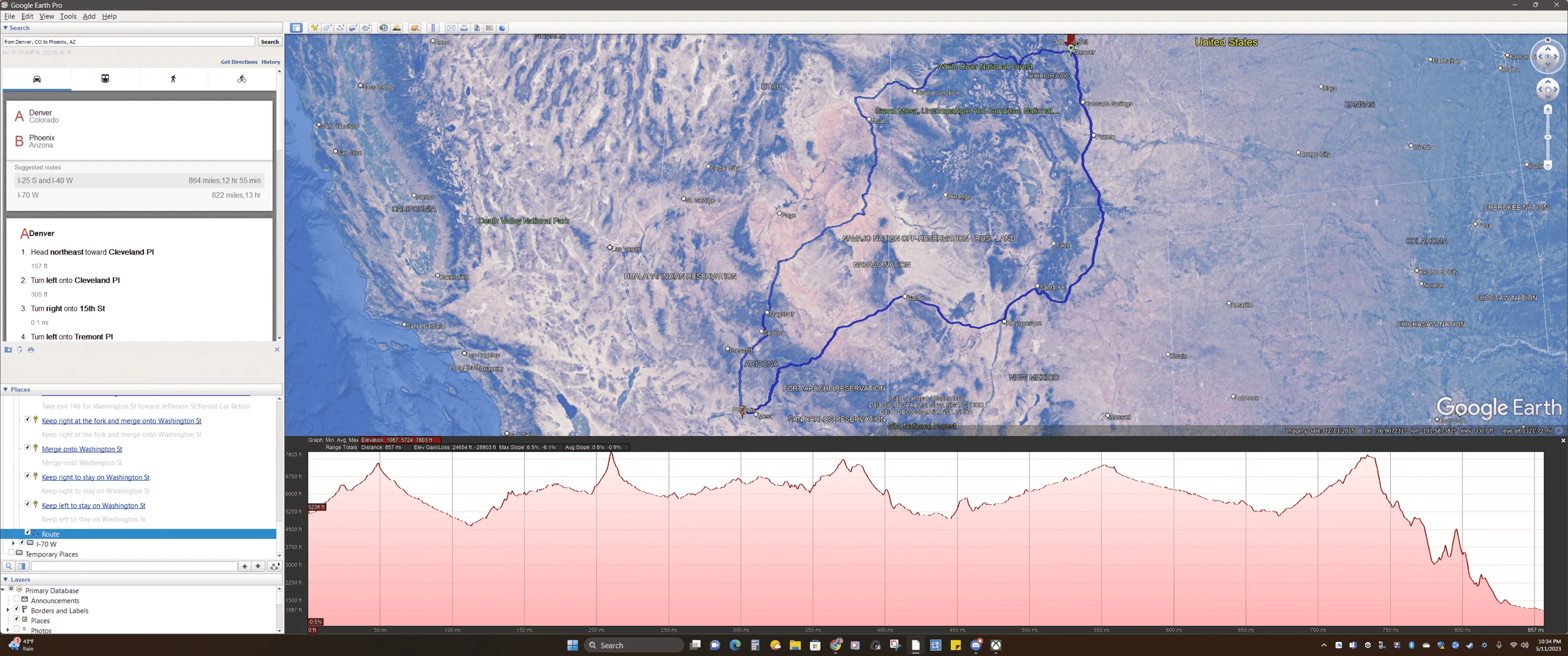Click the Copy to clipboard icon below directions
The width and height of the screenshot is (1568, 656).
pyautogui.click(x=19, y=350)
